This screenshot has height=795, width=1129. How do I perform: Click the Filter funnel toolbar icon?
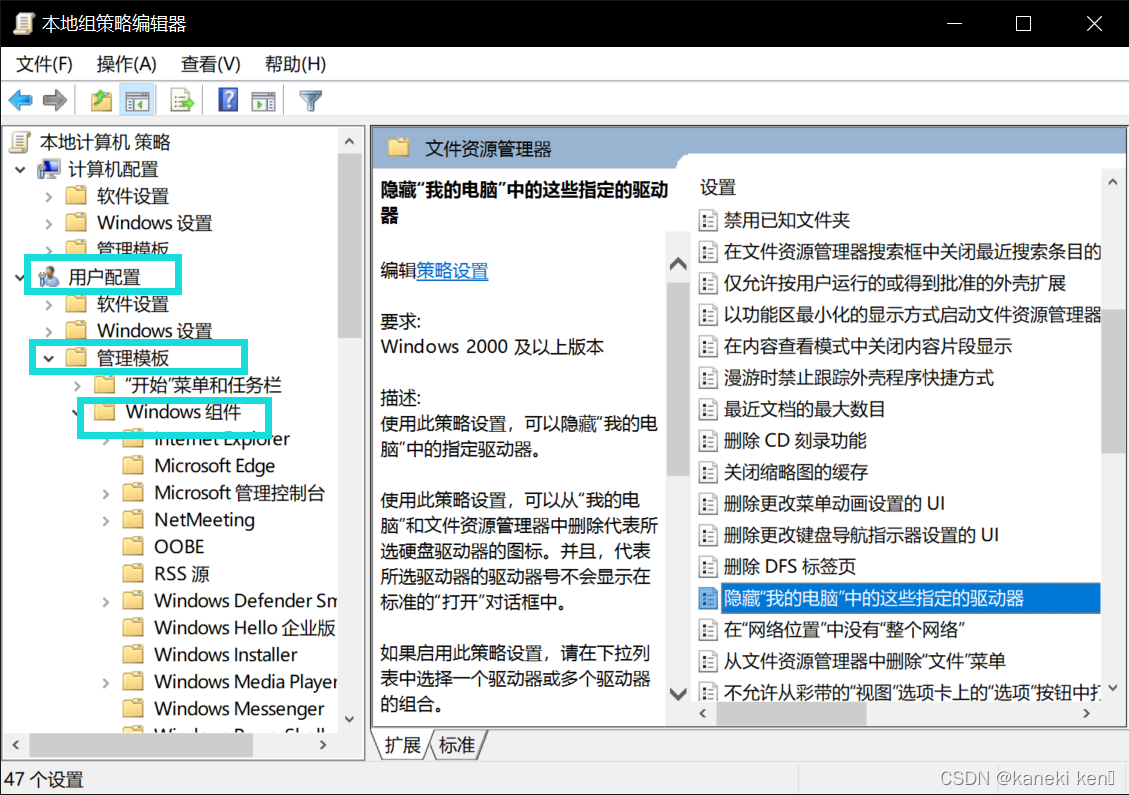[310, 101]
